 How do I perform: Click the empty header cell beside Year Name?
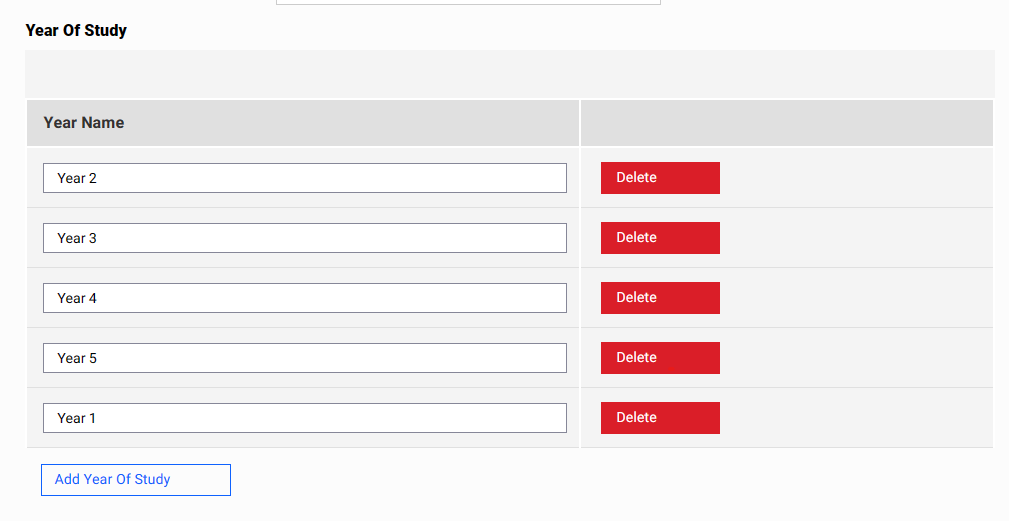tap(786, 123)
